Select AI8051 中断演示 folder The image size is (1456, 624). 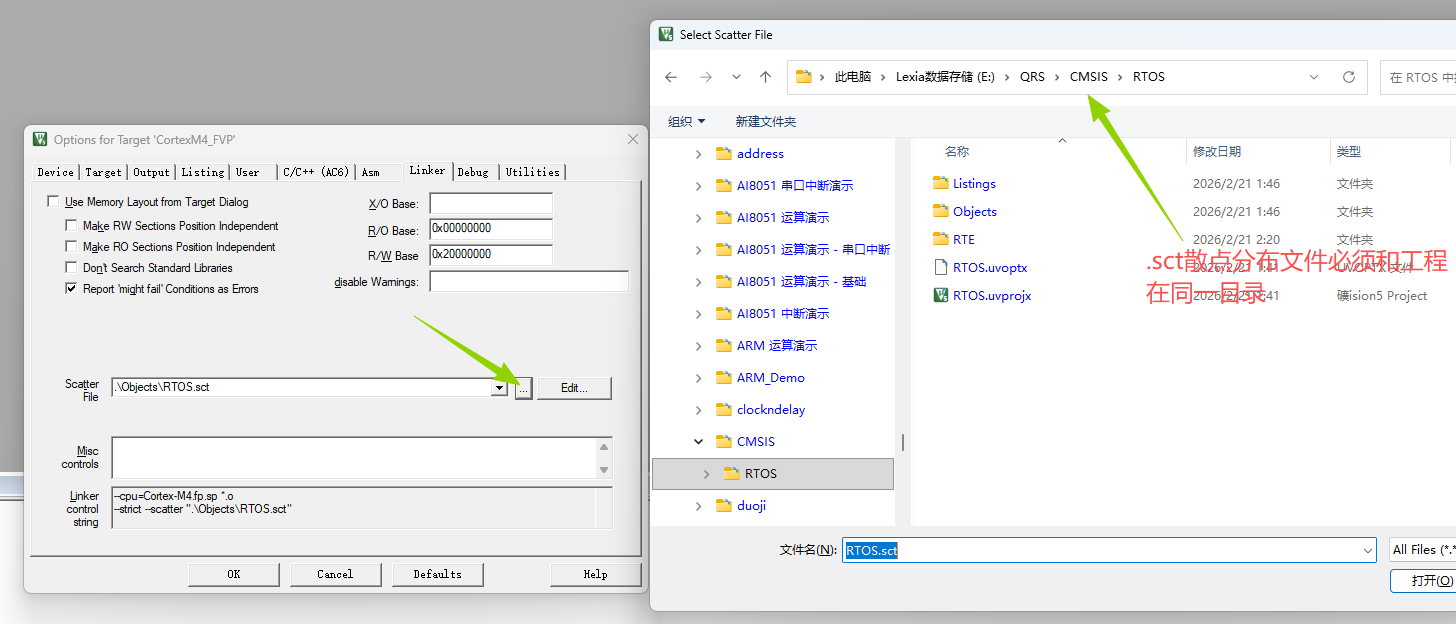(782, 313)
